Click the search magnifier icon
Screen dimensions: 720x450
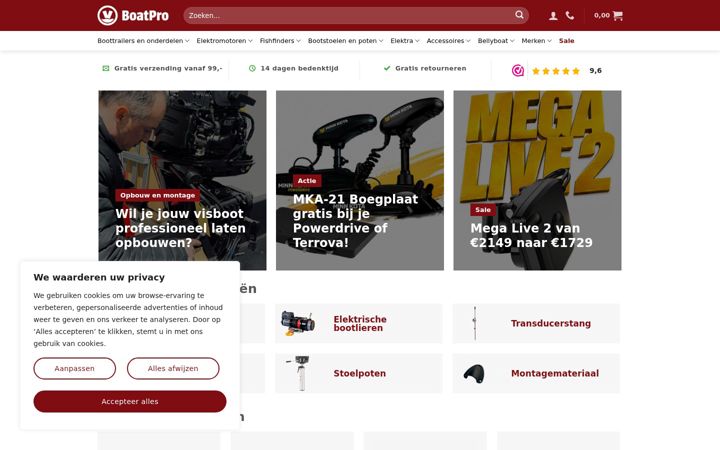(x=519, y=15)
